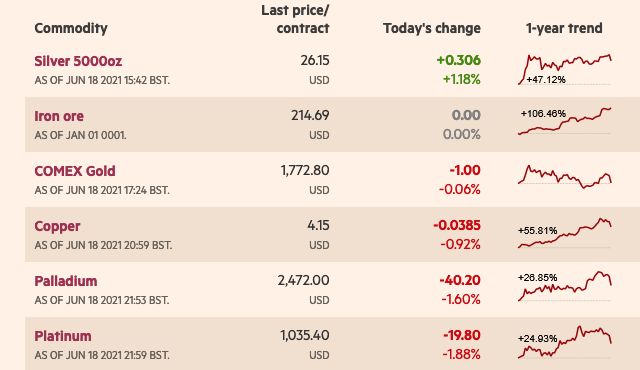The width and height of the screenshot is (640, 370).
Task: Open the Silver 5000oz commodity link
Action: 78,61
